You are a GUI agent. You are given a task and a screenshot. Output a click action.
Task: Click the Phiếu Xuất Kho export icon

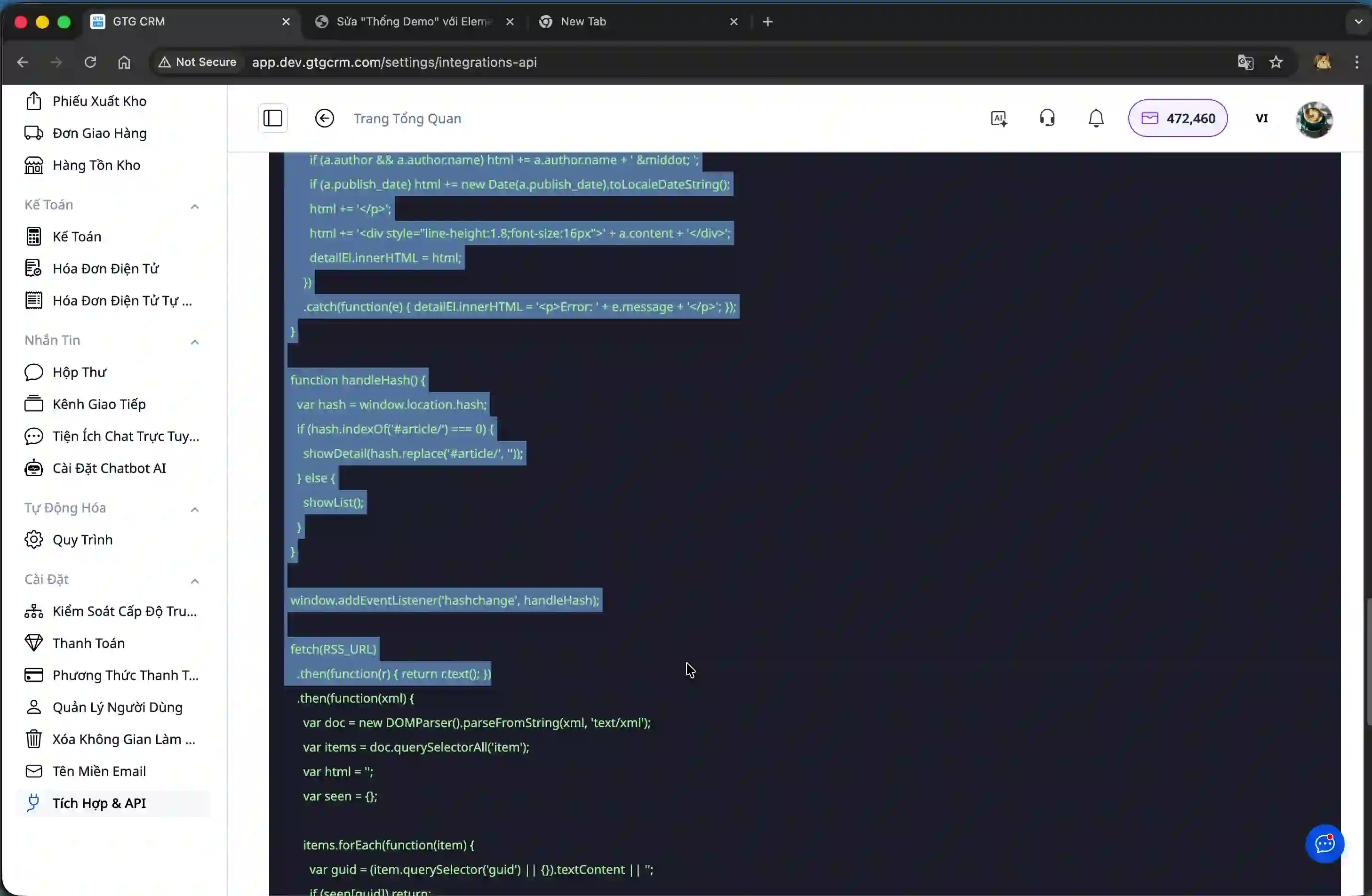click(x=33, y=100)
